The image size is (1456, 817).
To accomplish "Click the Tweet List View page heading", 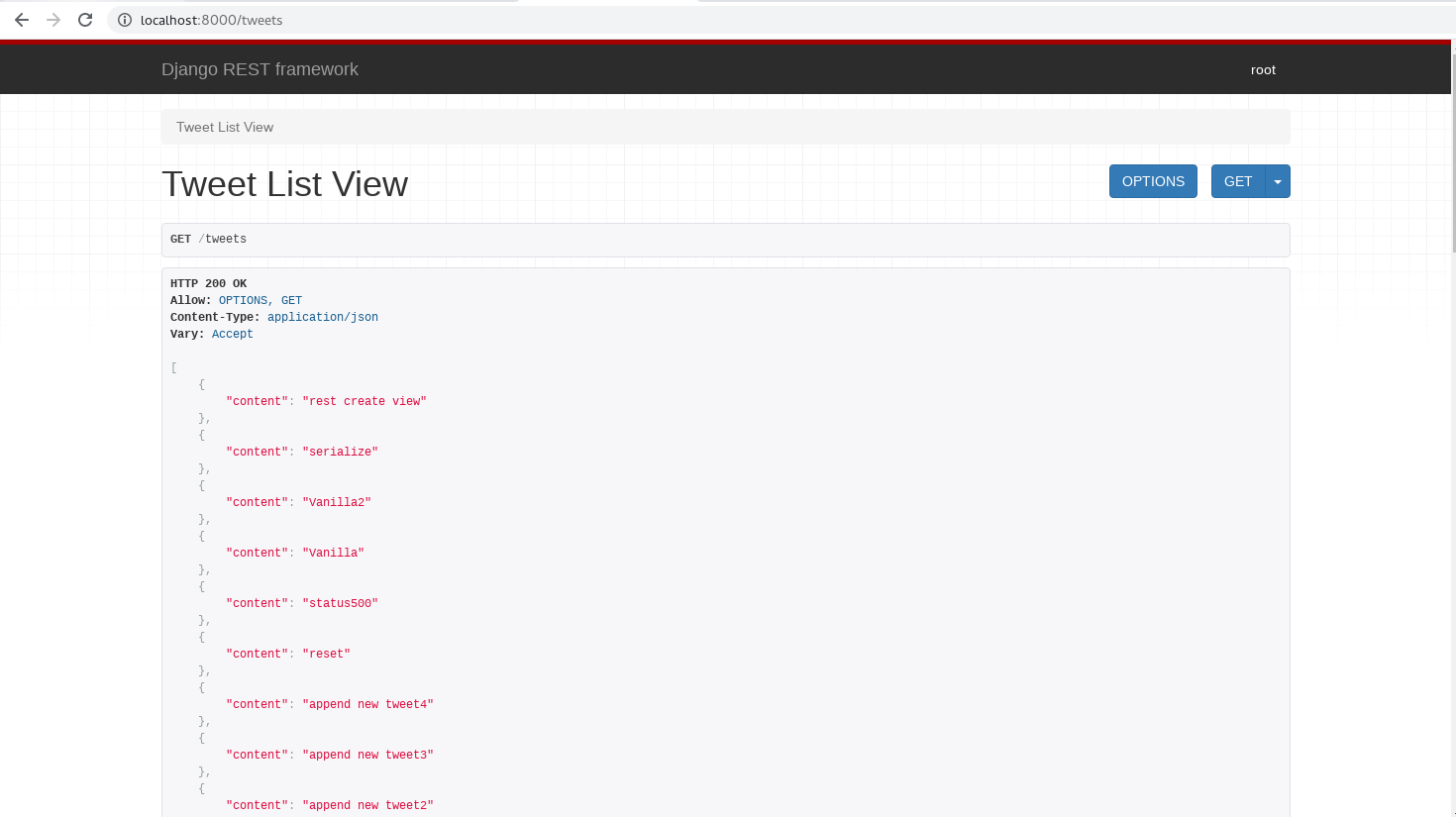I will point(284,184).
